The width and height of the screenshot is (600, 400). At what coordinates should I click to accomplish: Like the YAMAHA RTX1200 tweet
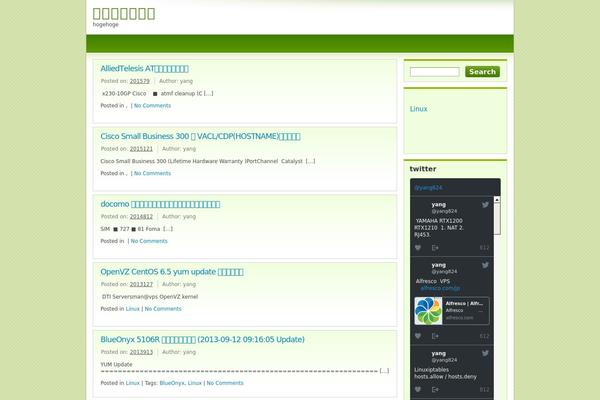(x=418, y=248)
